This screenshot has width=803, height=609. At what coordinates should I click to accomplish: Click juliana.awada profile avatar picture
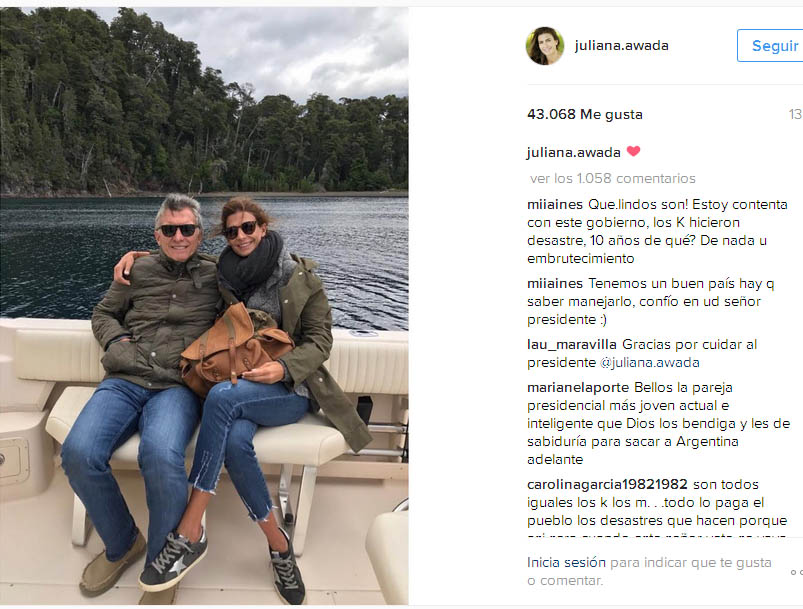pos(545,46)
